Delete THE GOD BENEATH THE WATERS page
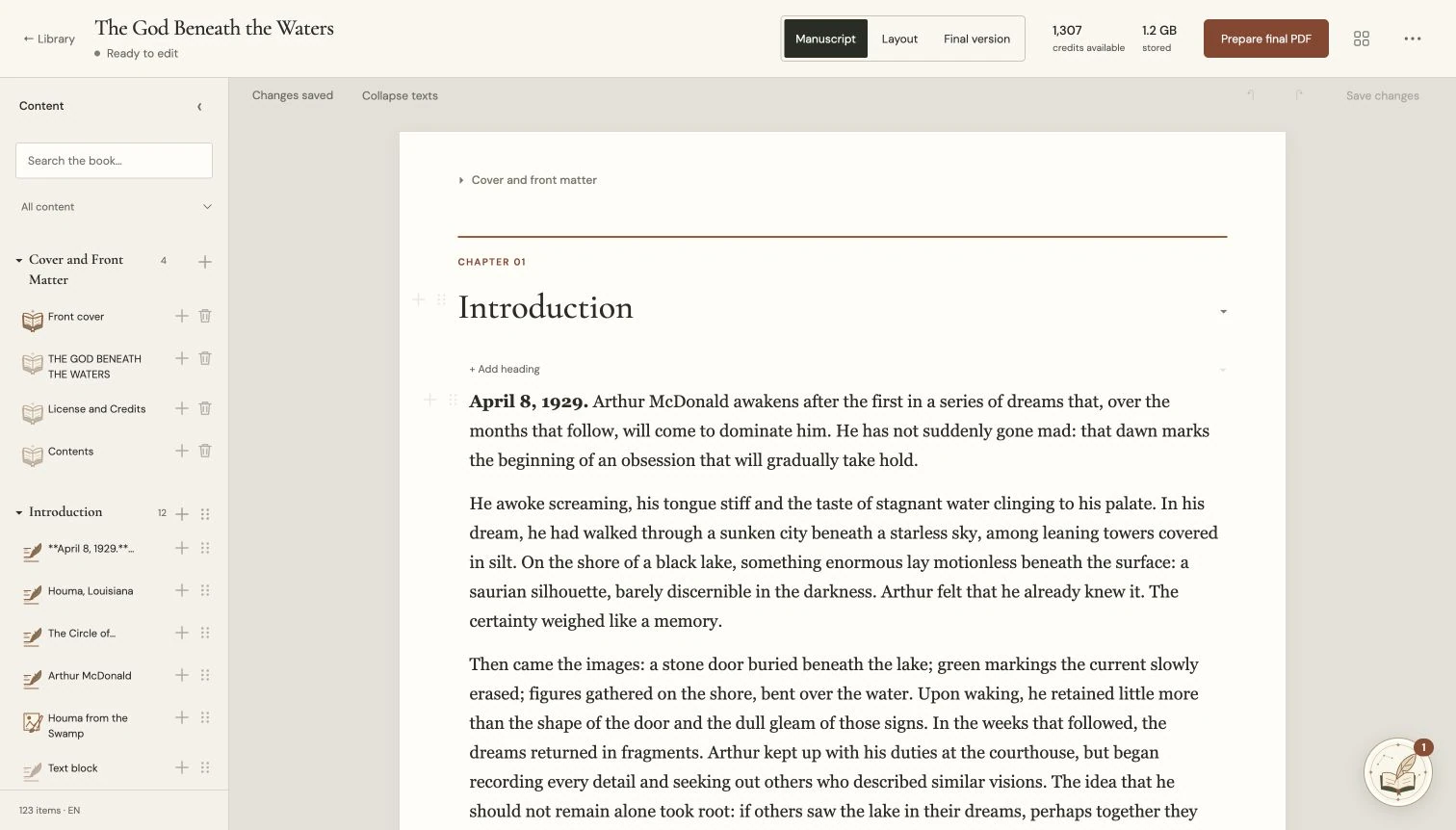The height and width of the screenshot is (830, 1456). tap(205, 358)
